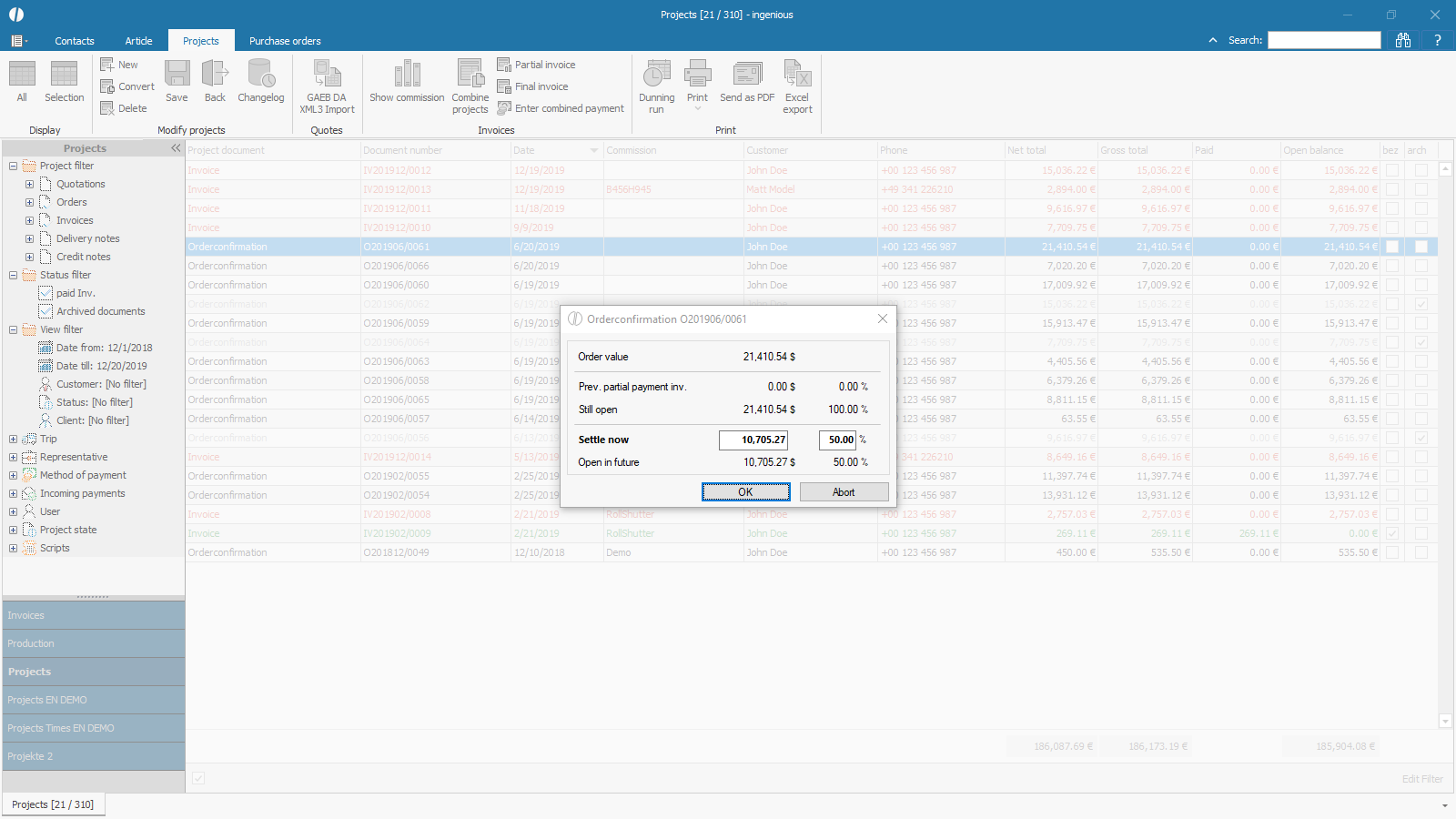Switch to the Purchase orders tab
1456x819 pixels.
pos(285,41)
